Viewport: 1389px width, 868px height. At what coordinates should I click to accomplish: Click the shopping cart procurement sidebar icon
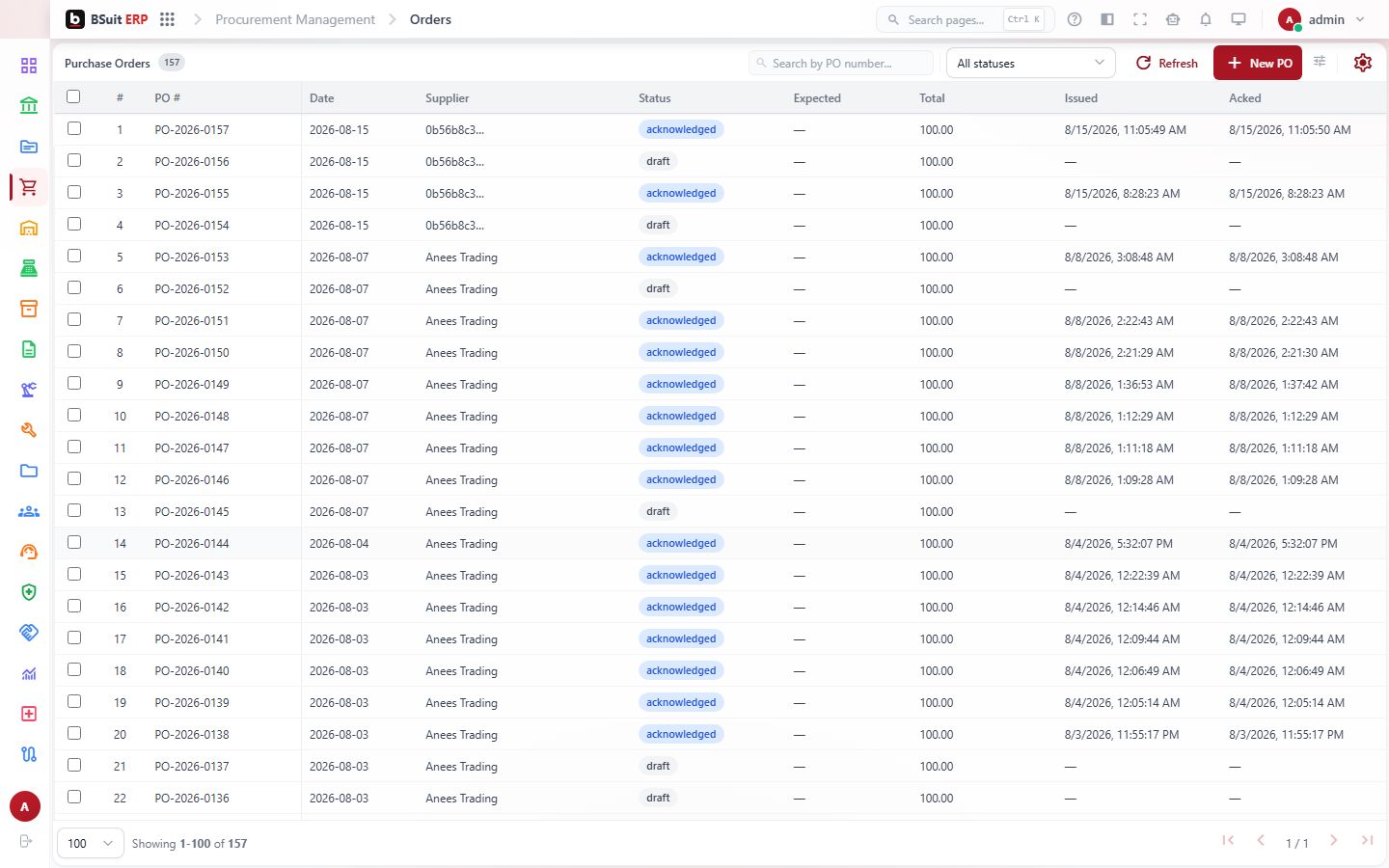point(29,187)
